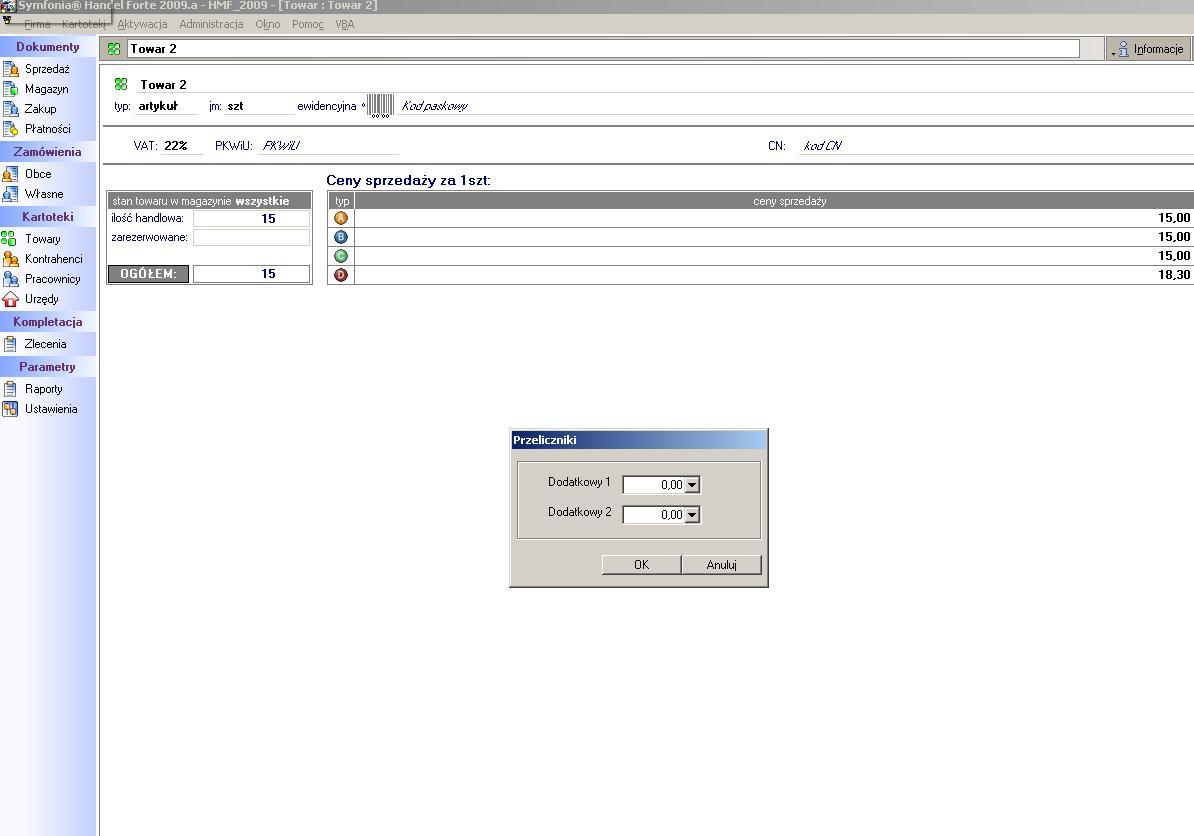Click the ilość handlowa value 15

click(252, 219)
